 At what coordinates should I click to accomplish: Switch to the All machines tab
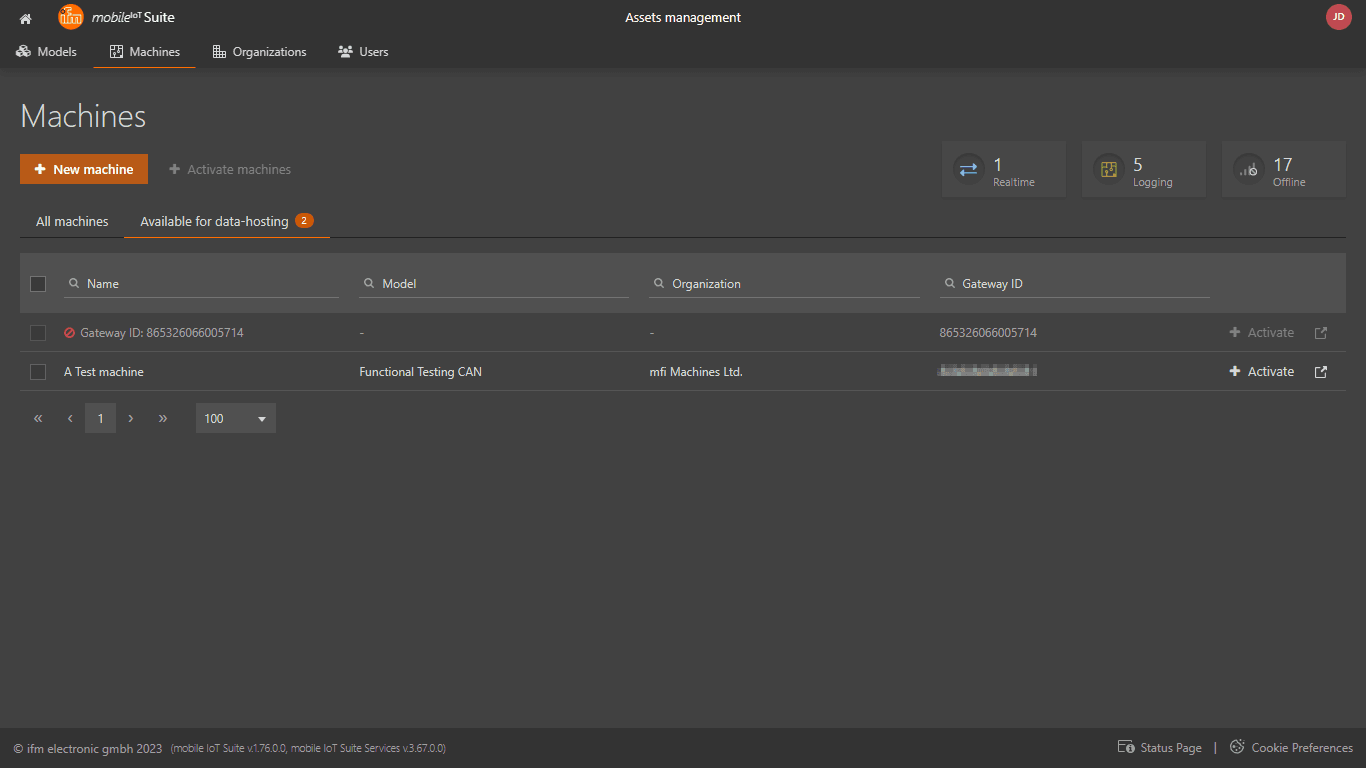72,222
